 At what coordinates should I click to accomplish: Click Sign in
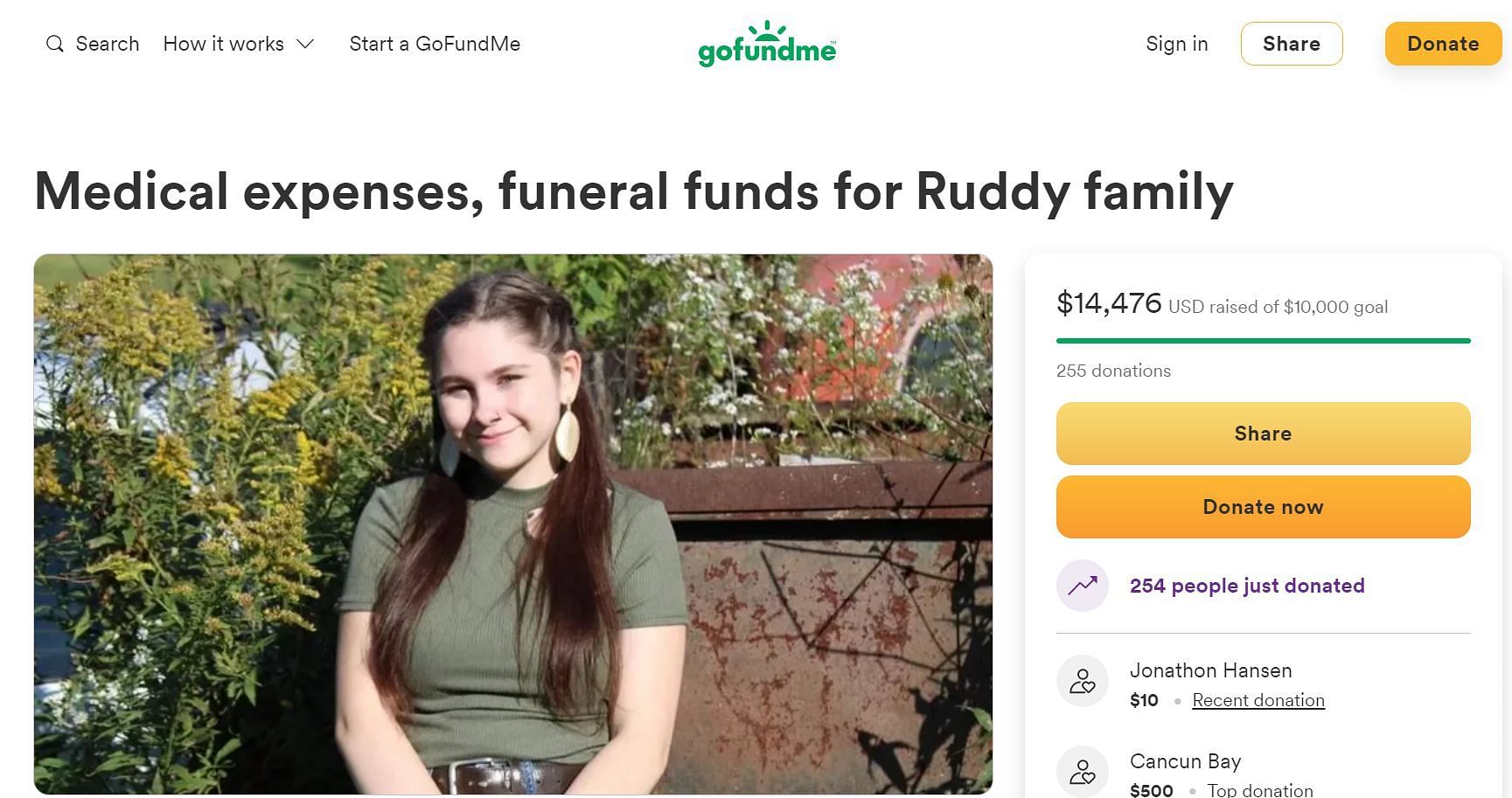(1176, 44)
